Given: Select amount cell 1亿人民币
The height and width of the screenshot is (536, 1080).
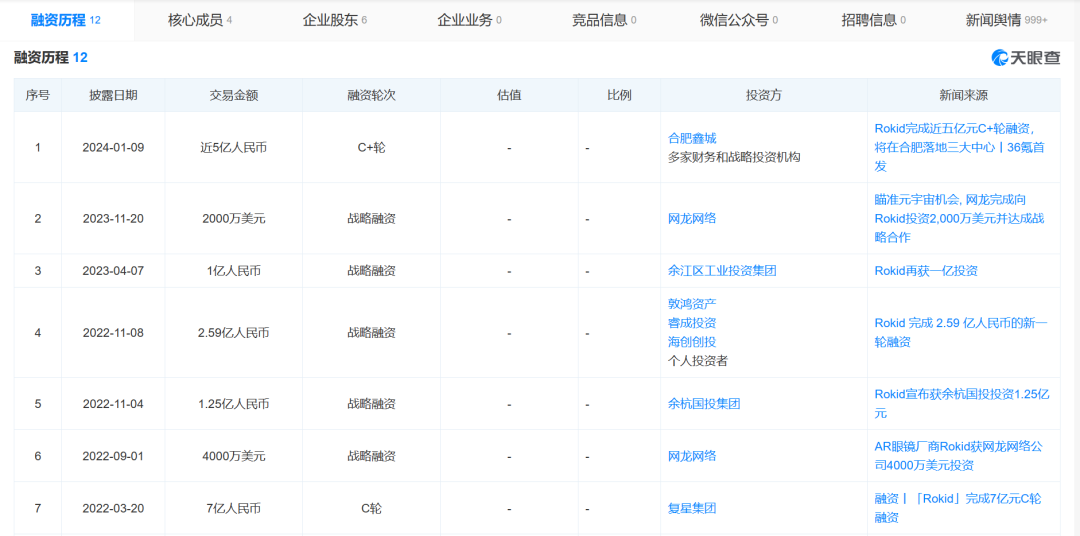Looking at the screenshot, I should (x=233, y=271).
